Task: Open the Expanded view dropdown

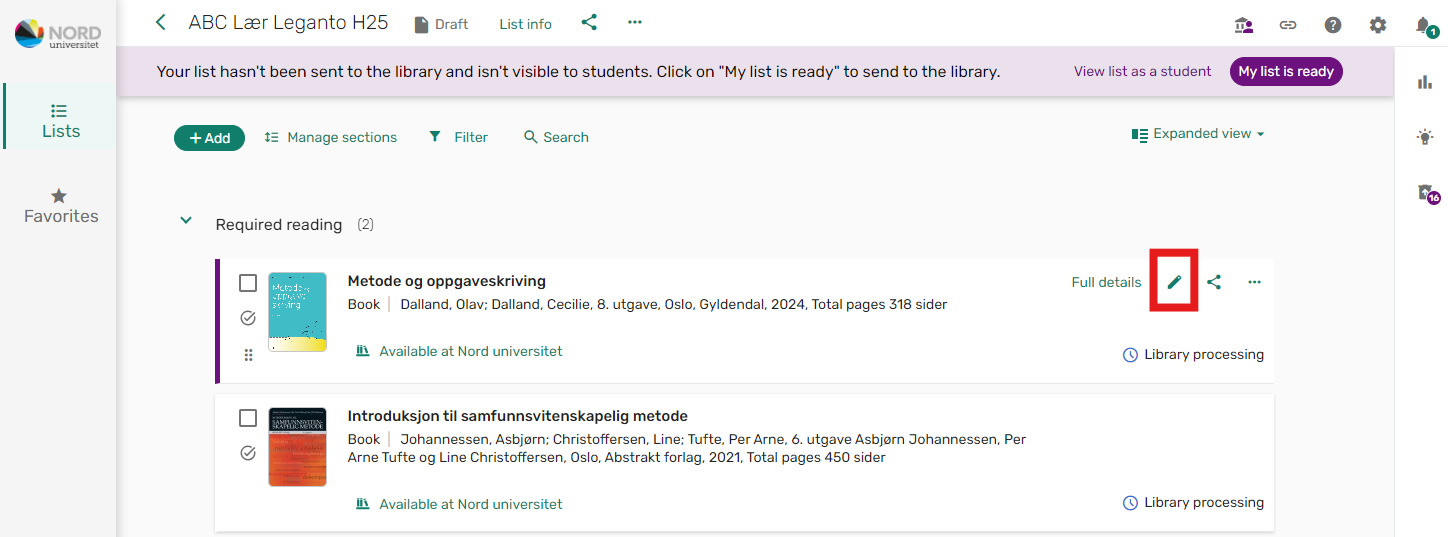Action: click(x=1198, y=134)
